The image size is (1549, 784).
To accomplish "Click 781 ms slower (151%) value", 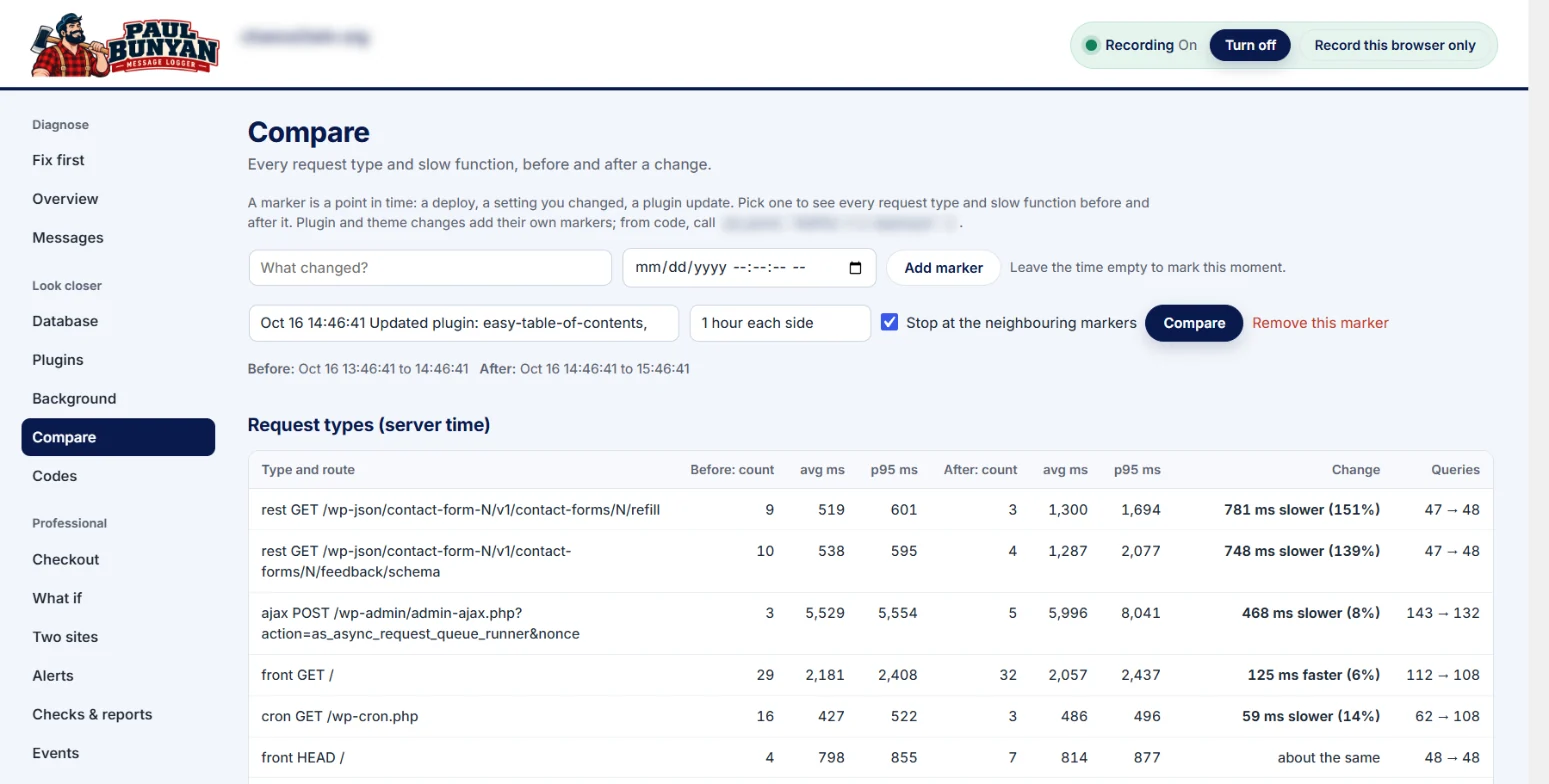I will click(1302, 510).
